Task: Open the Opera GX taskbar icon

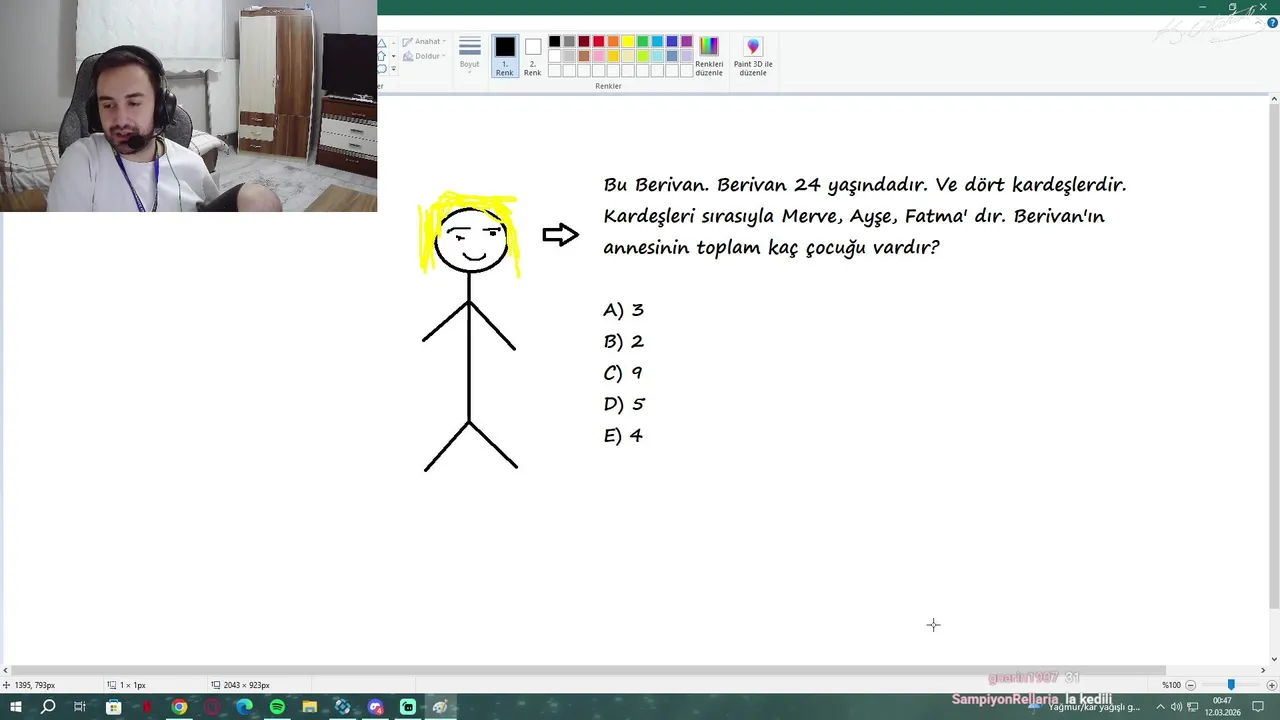Action: (x=212, y=707)
